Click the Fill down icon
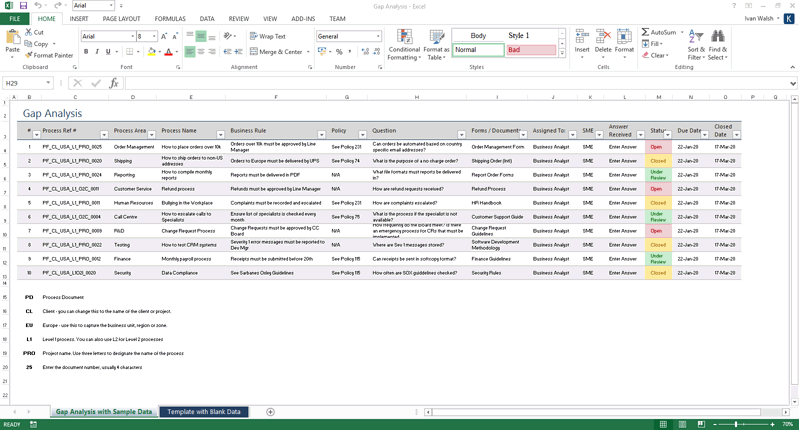This screenshot has width=799, height=430. pos(645,44)
